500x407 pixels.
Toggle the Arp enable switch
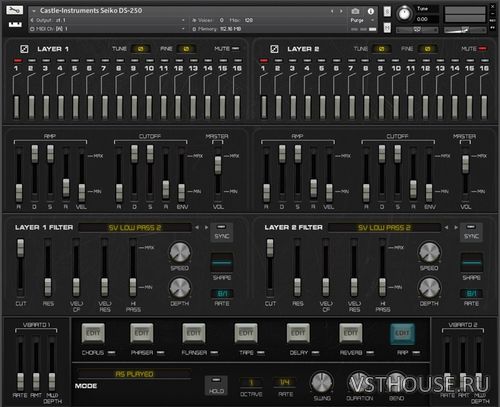coord(417,353)
